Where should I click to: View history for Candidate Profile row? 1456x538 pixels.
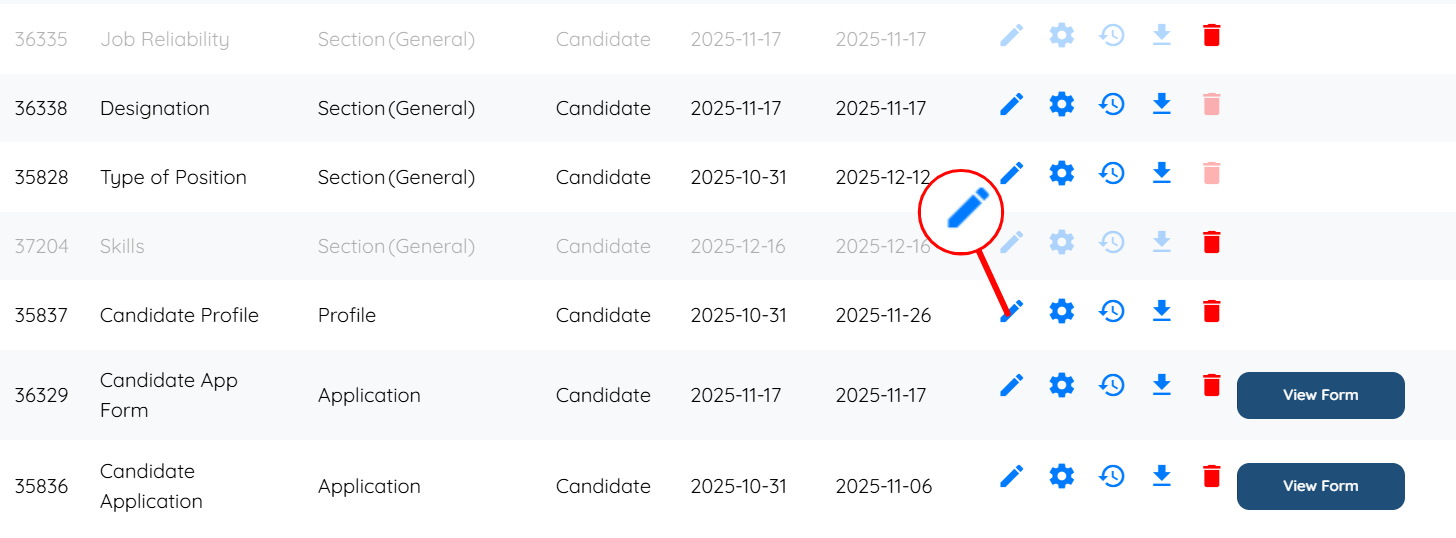pyautogui.click(x=1111, y=311)
